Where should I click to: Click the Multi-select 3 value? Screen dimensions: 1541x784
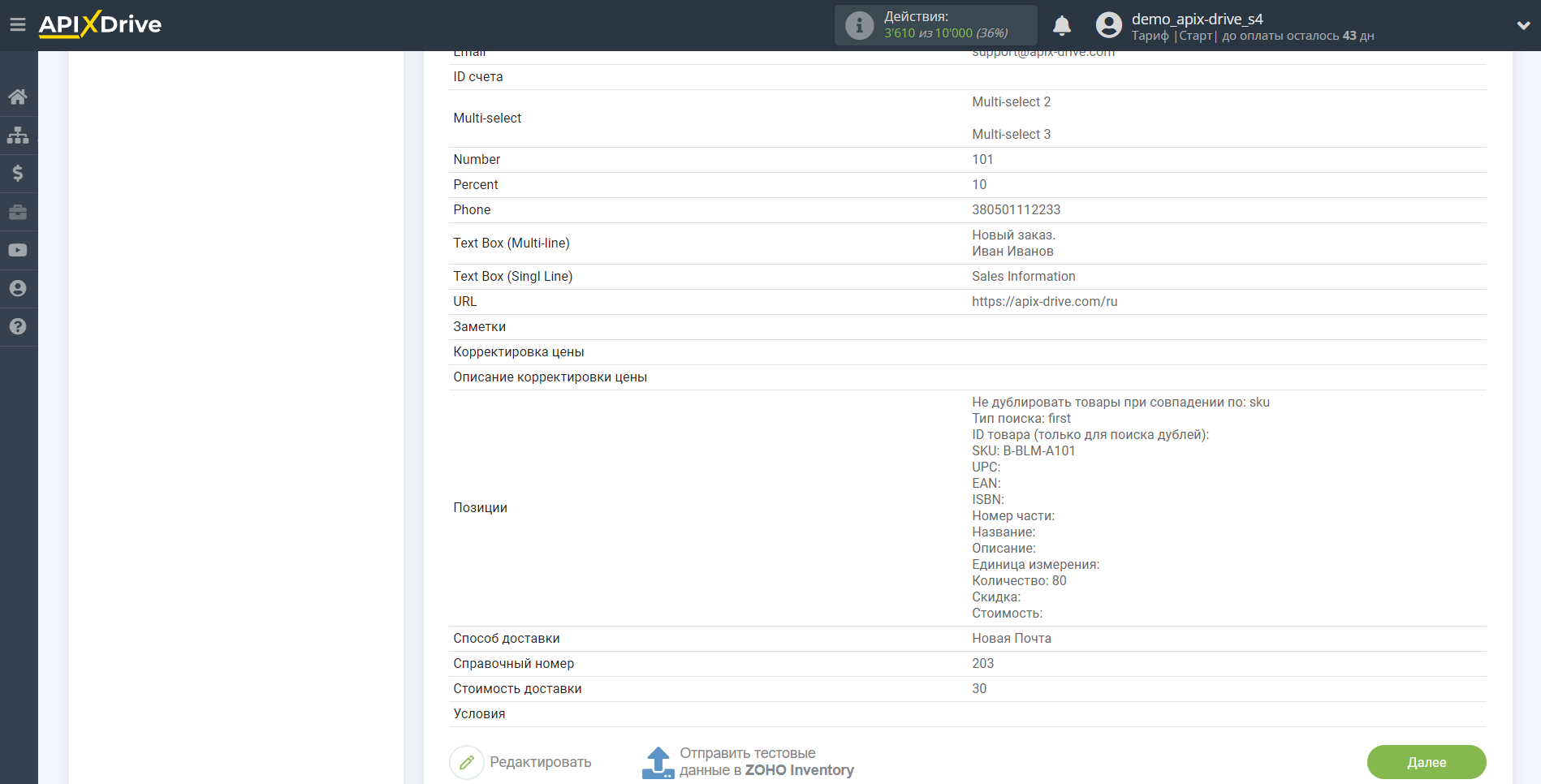(x=1011, y=134)
